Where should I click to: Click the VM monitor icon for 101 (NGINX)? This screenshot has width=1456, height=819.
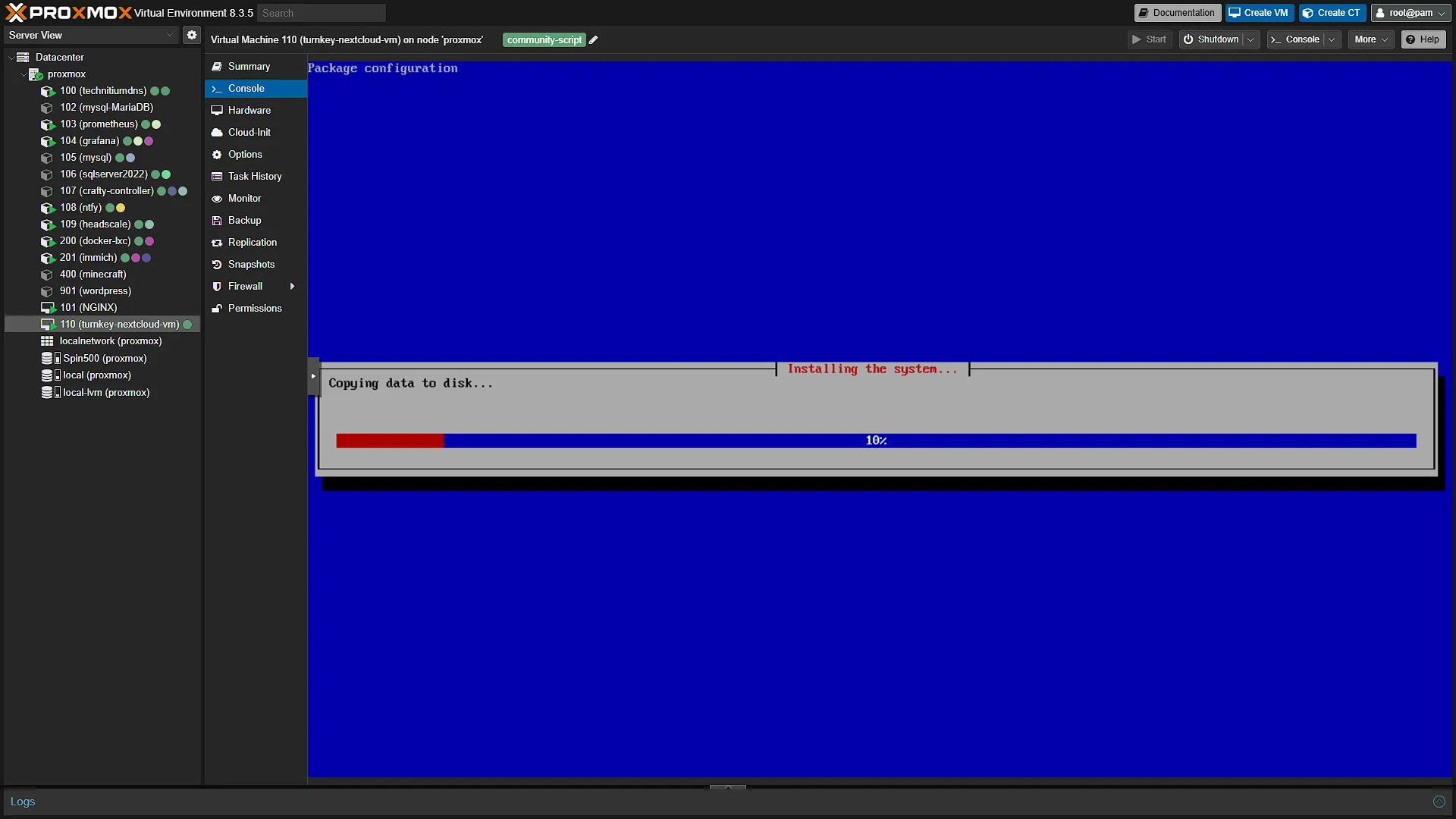(48, 308)
